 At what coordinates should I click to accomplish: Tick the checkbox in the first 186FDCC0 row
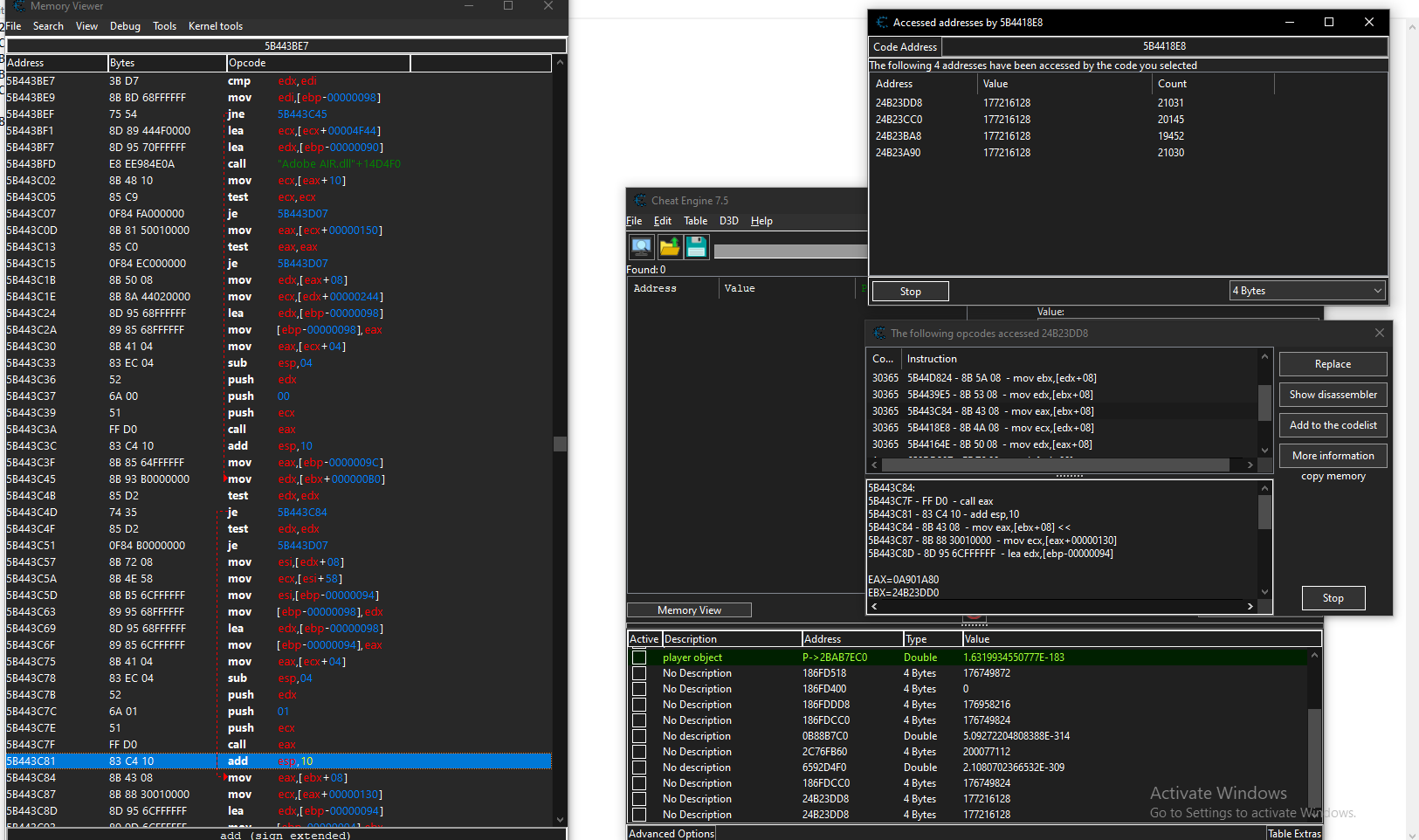click(x=639, y=720)
